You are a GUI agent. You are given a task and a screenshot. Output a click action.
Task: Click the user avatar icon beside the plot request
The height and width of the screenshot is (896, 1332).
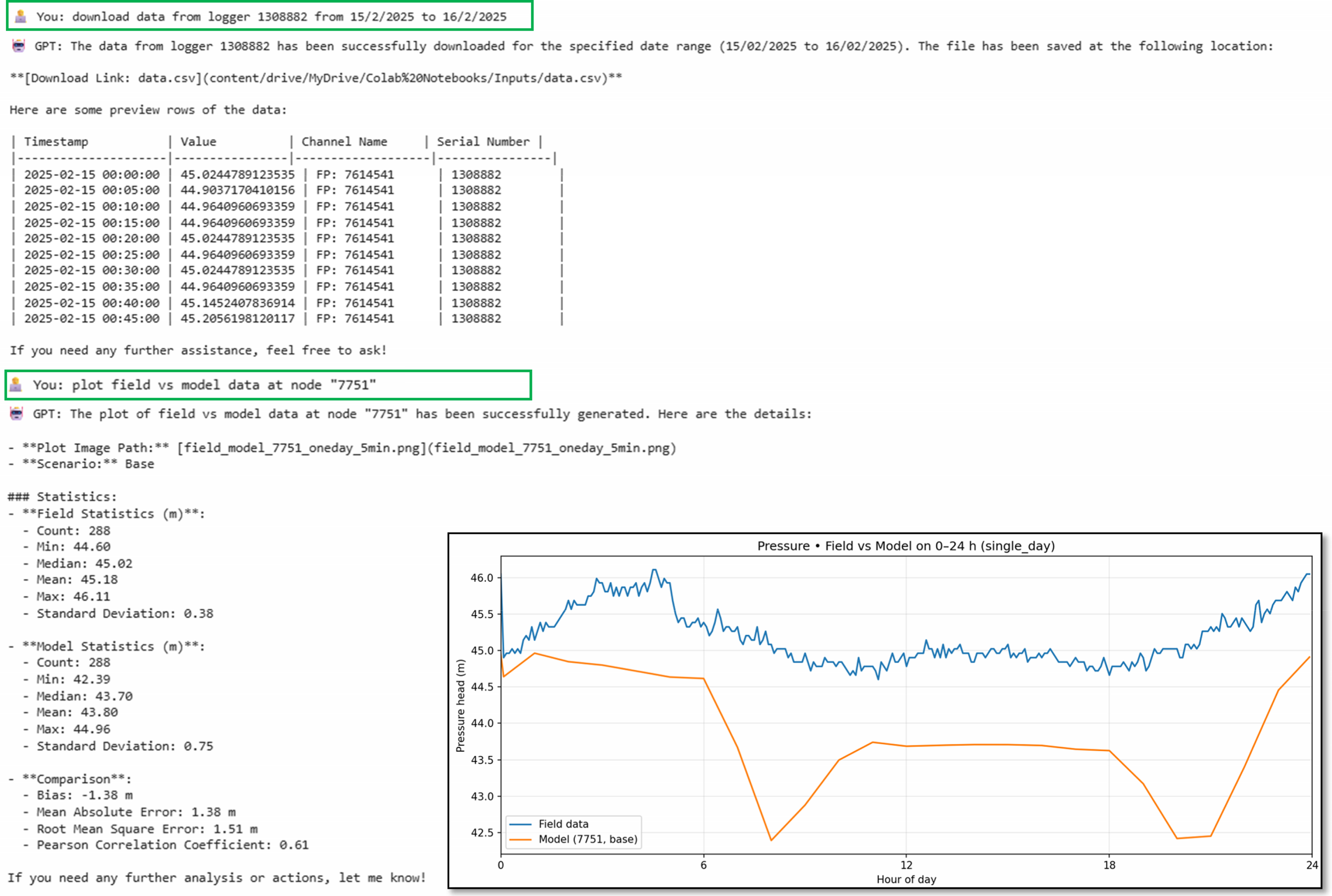(x=16, y=384)
